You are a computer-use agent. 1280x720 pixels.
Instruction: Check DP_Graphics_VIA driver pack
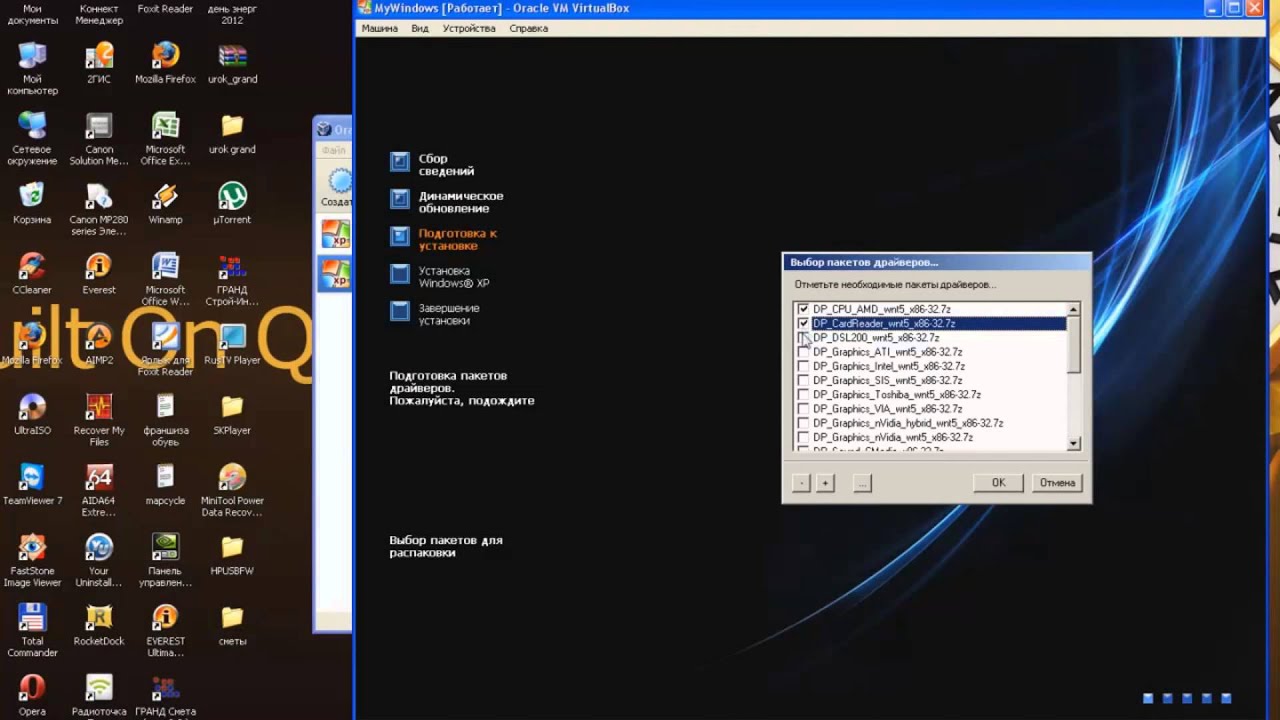tap(803, 409)
